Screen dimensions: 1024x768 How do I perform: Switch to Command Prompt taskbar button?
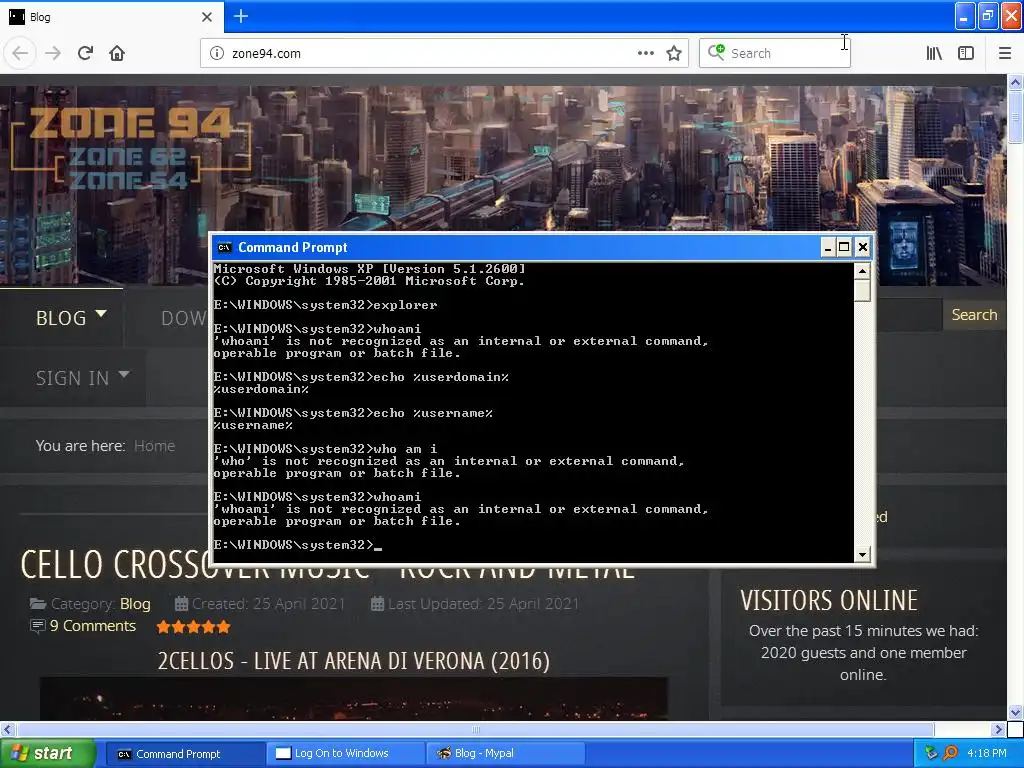[185, 754]
